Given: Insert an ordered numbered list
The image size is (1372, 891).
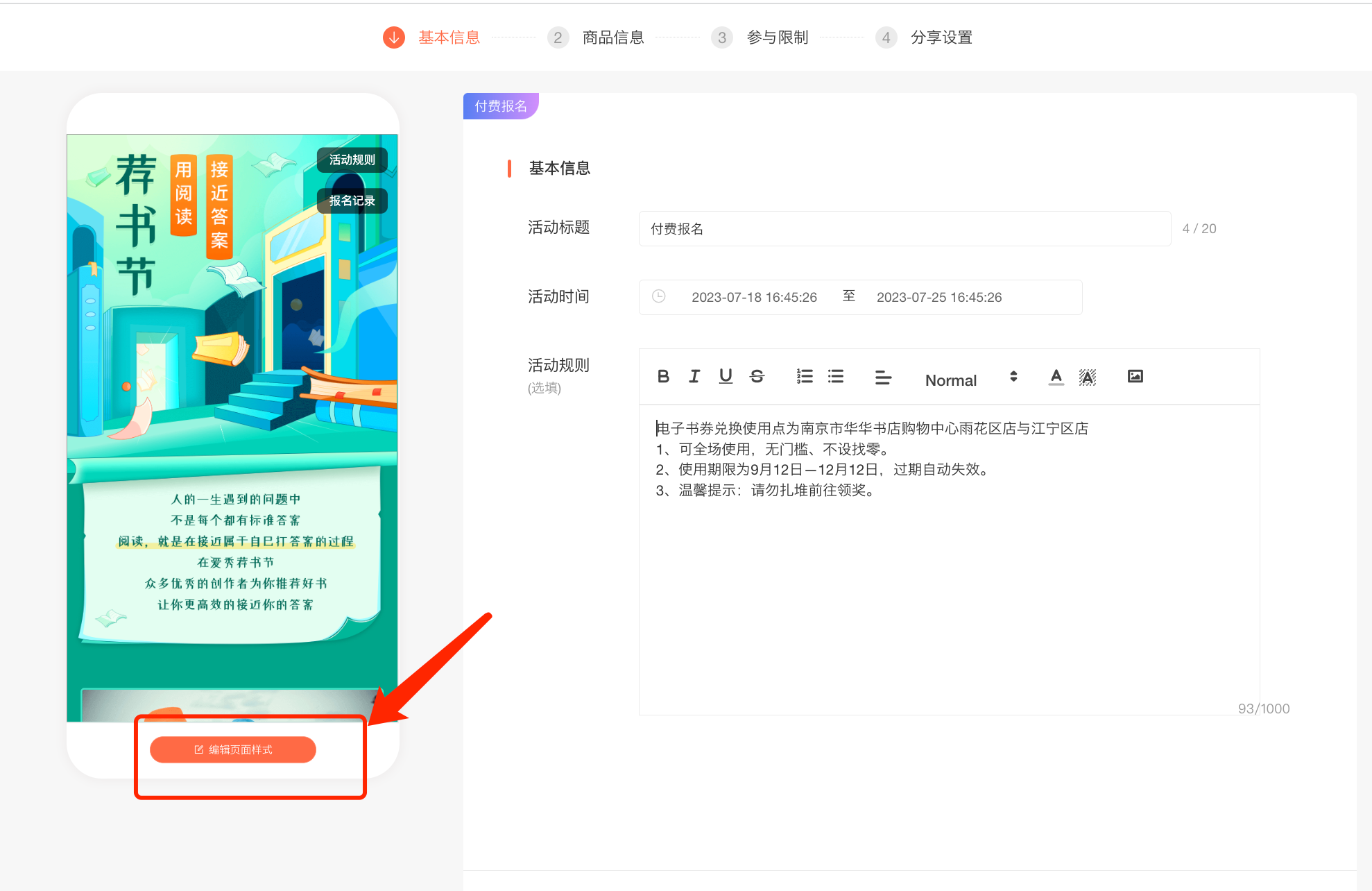Looking at the screenshot, I should click(x=805, y=377).
